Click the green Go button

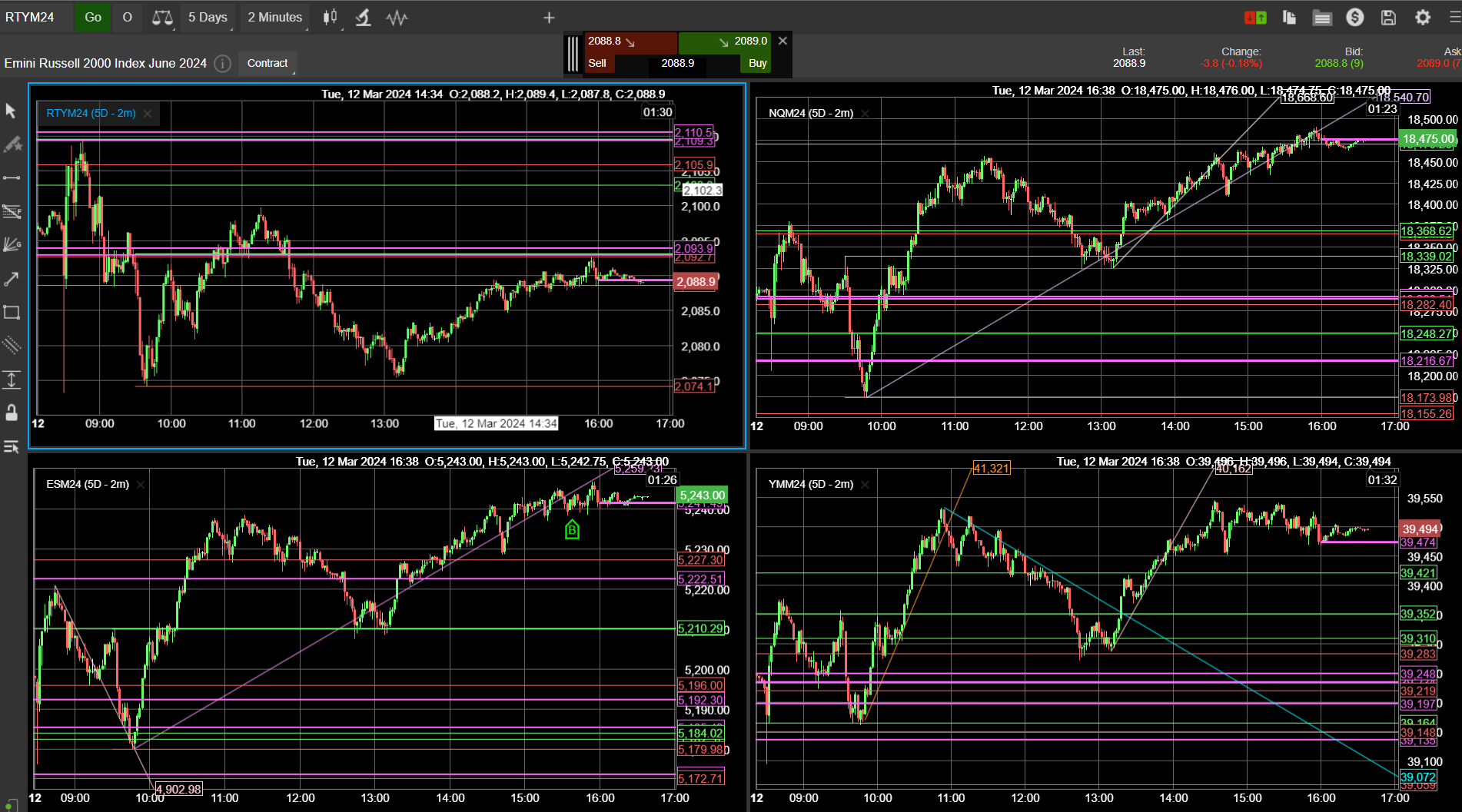click(x=93, y=17)
